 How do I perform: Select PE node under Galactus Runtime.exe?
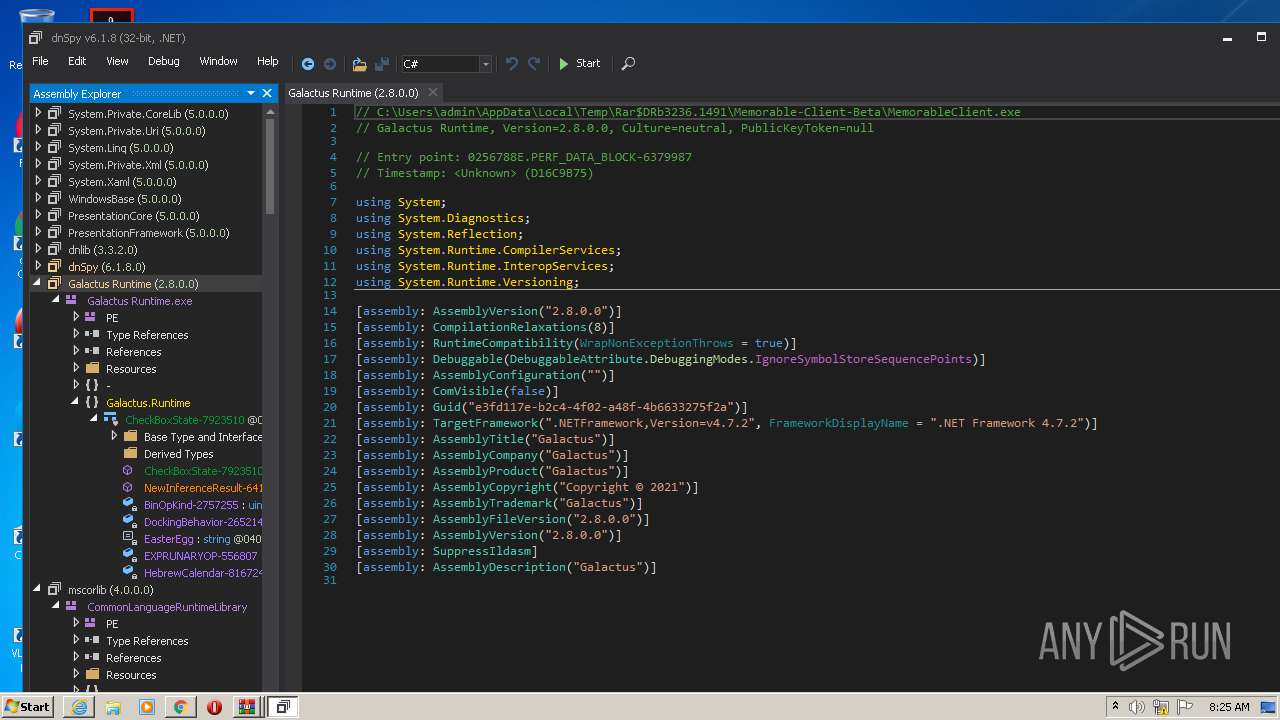click(112, 318)
